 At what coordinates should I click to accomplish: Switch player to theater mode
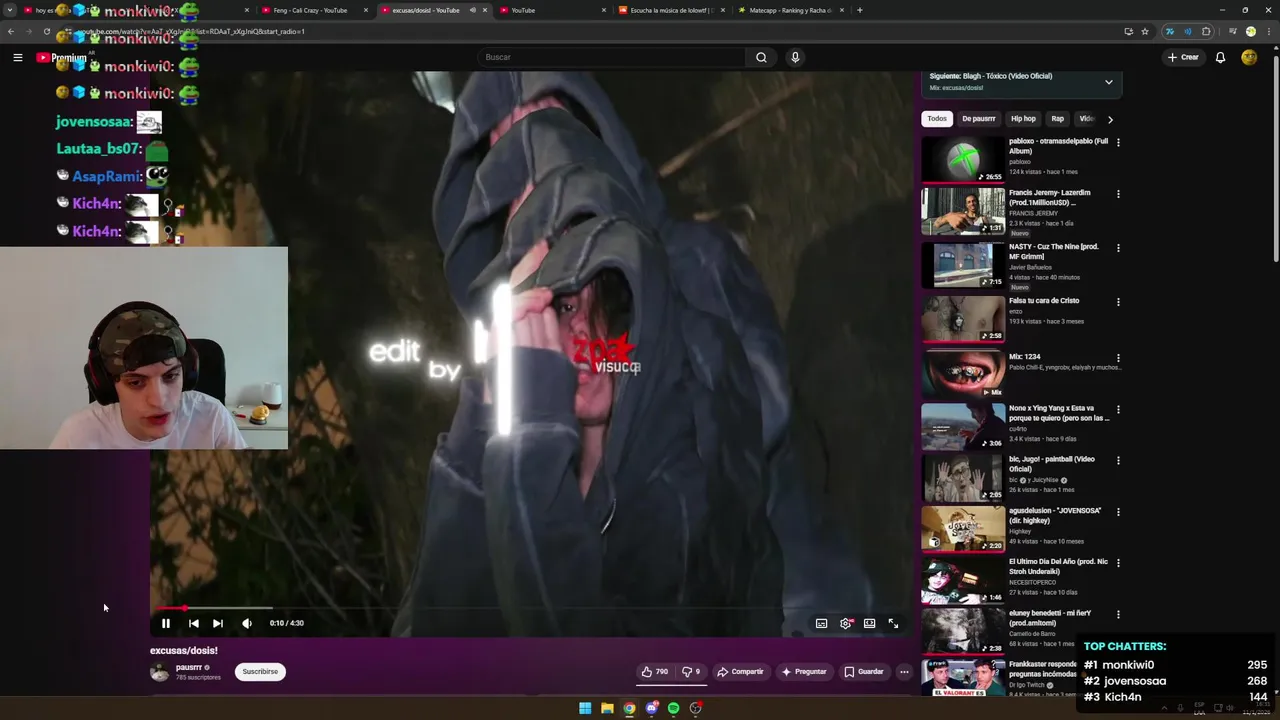pyautogui.click(x=870, y=623)
